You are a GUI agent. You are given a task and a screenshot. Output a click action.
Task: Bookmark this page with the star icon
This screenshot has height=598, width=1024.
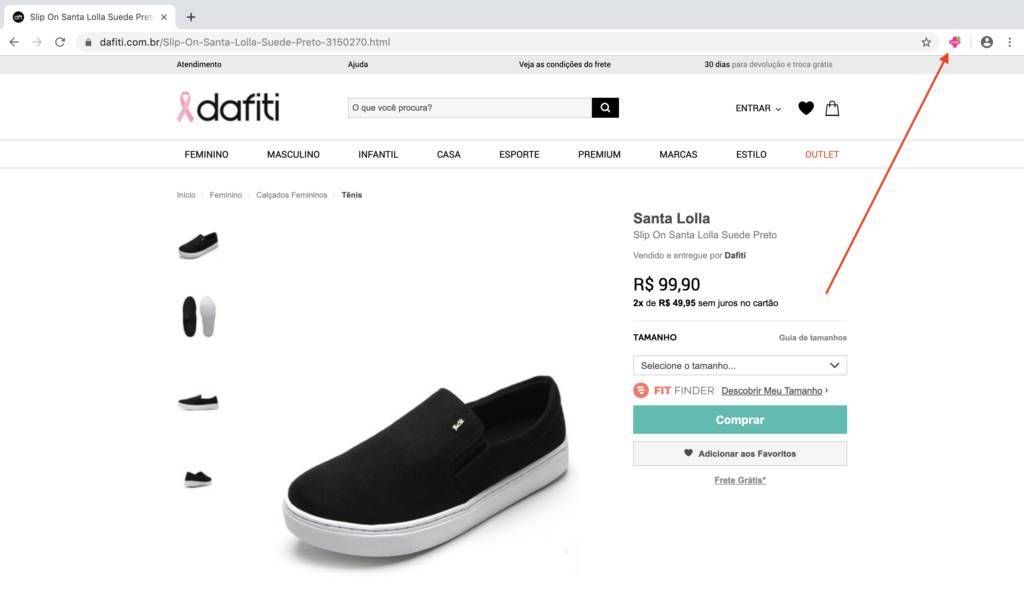926,42
